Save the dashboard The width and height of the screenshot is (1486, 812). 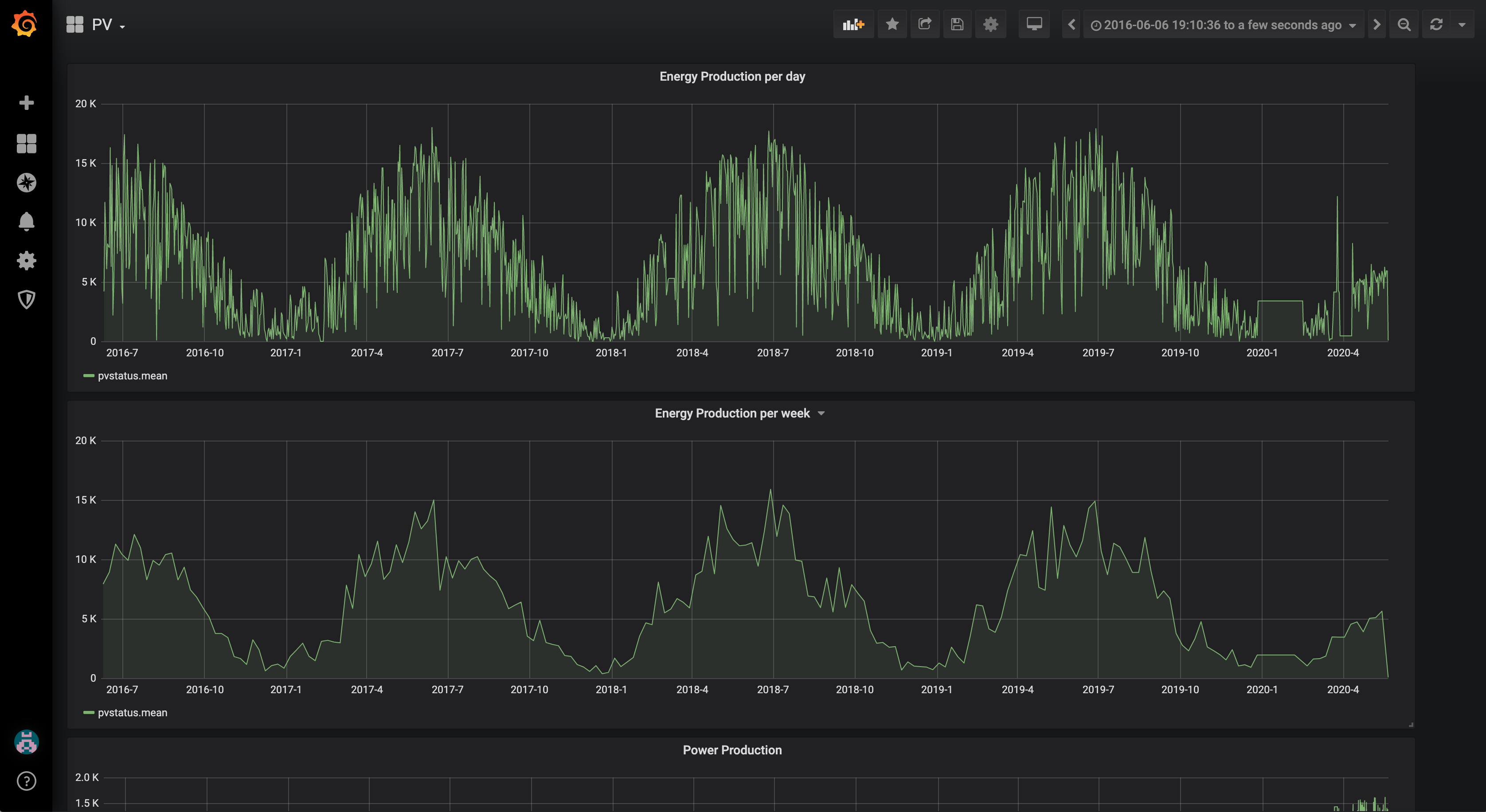coord(957,24)
